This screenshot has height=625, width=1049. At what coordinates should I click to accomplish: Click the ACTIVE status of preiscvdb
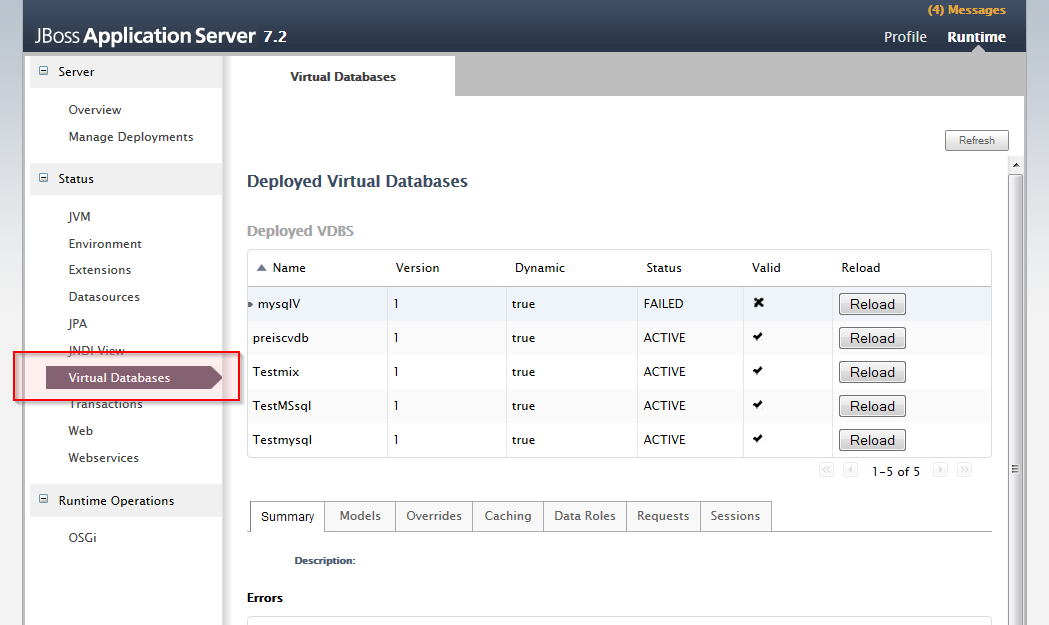tap(664, 338)
